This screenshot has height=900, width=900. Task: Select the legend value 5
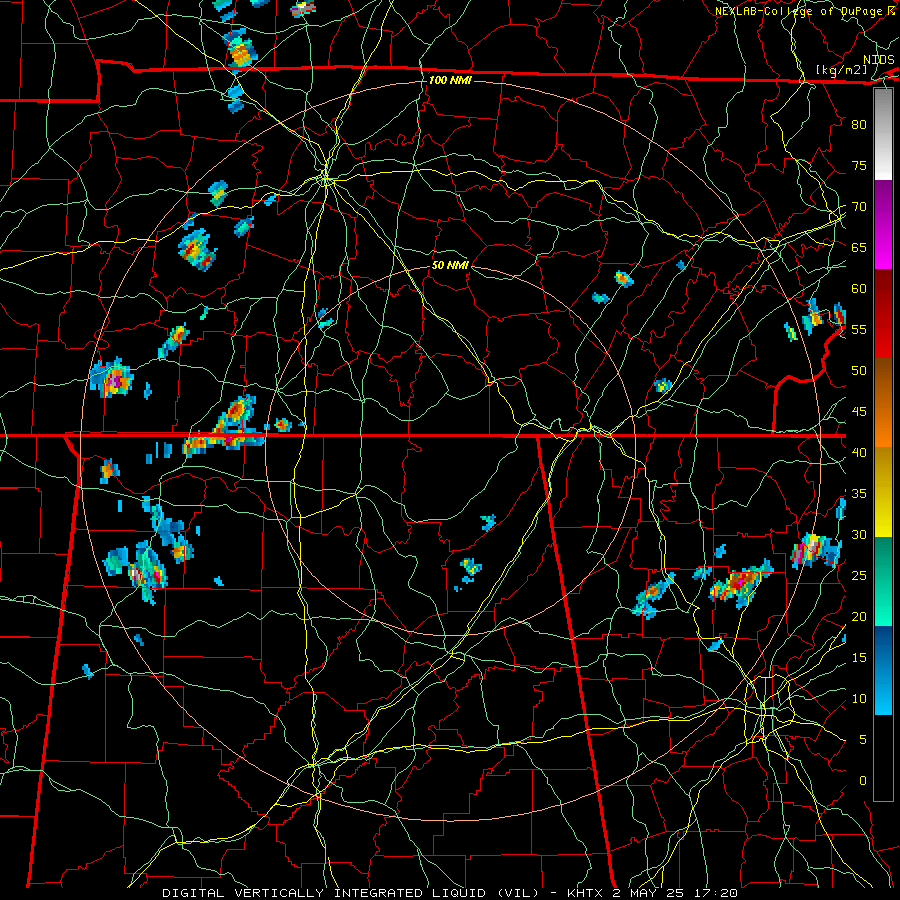pyautogui.click(x=863, y=740)
